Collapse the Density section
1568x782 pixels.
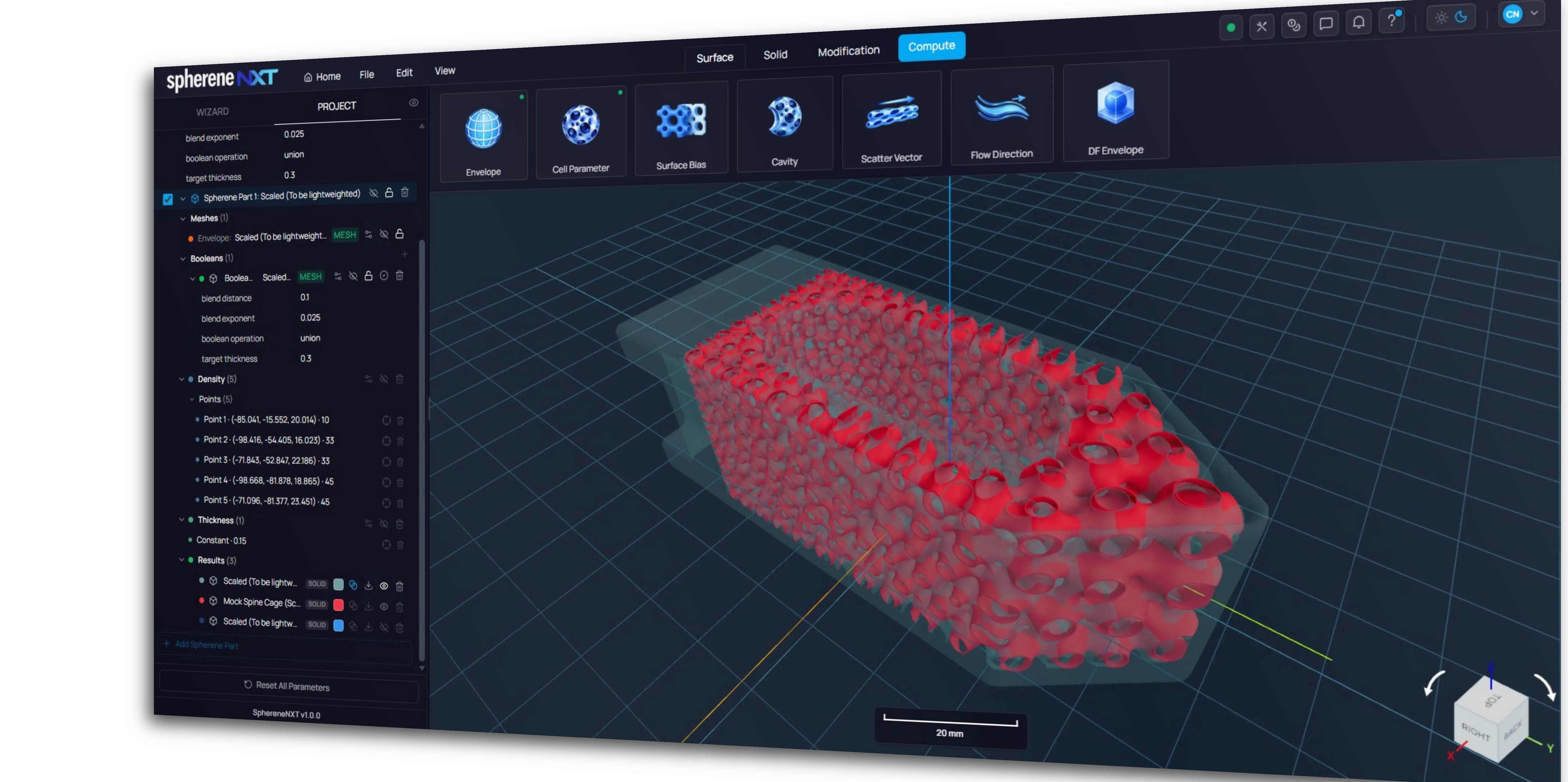click(181, 379)
